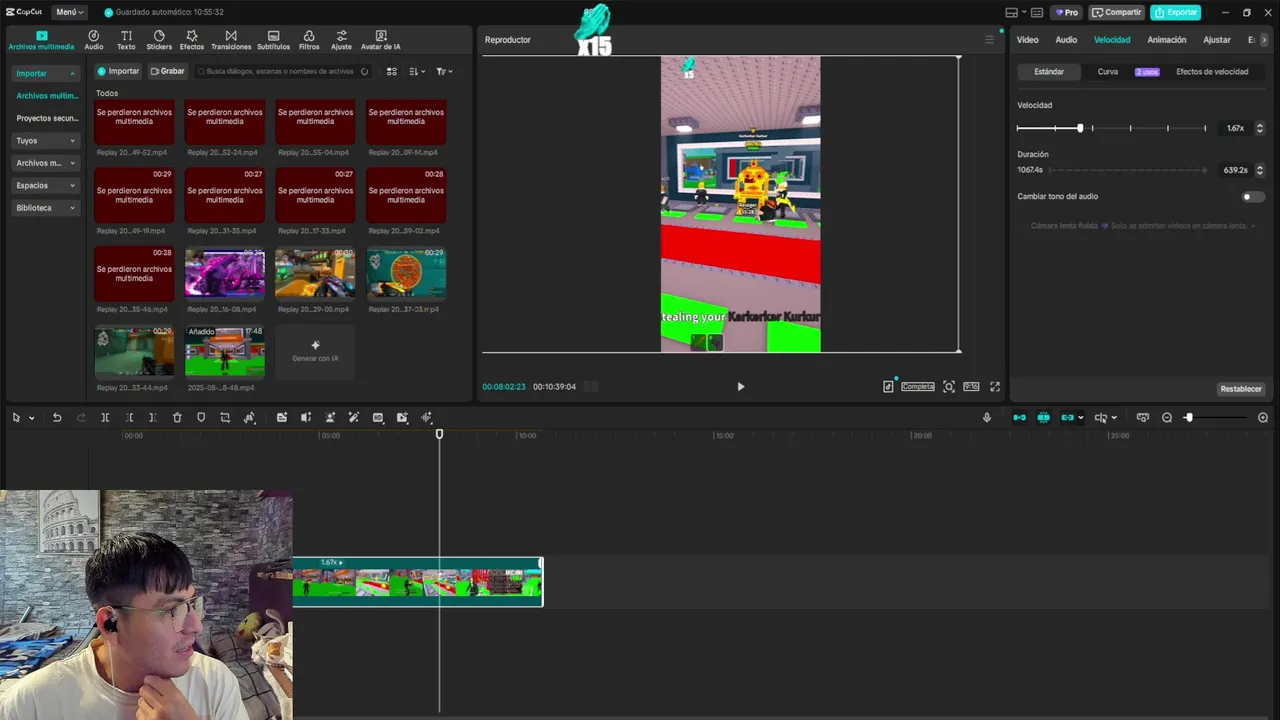This screenshot has width=1280, height=720.
Task: Increase the Velocidad value stepper
Action: [1260, 125]
